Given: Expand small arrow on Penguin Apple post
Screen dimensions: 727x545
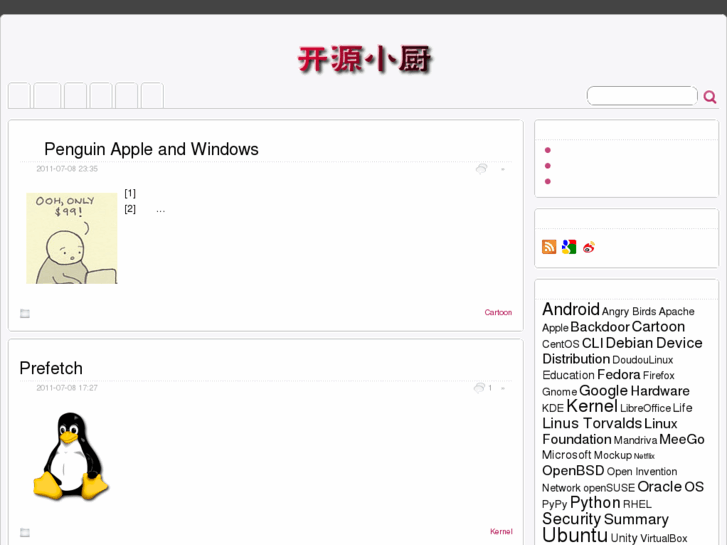Looking at the screenshot, I should coord(503,169).
